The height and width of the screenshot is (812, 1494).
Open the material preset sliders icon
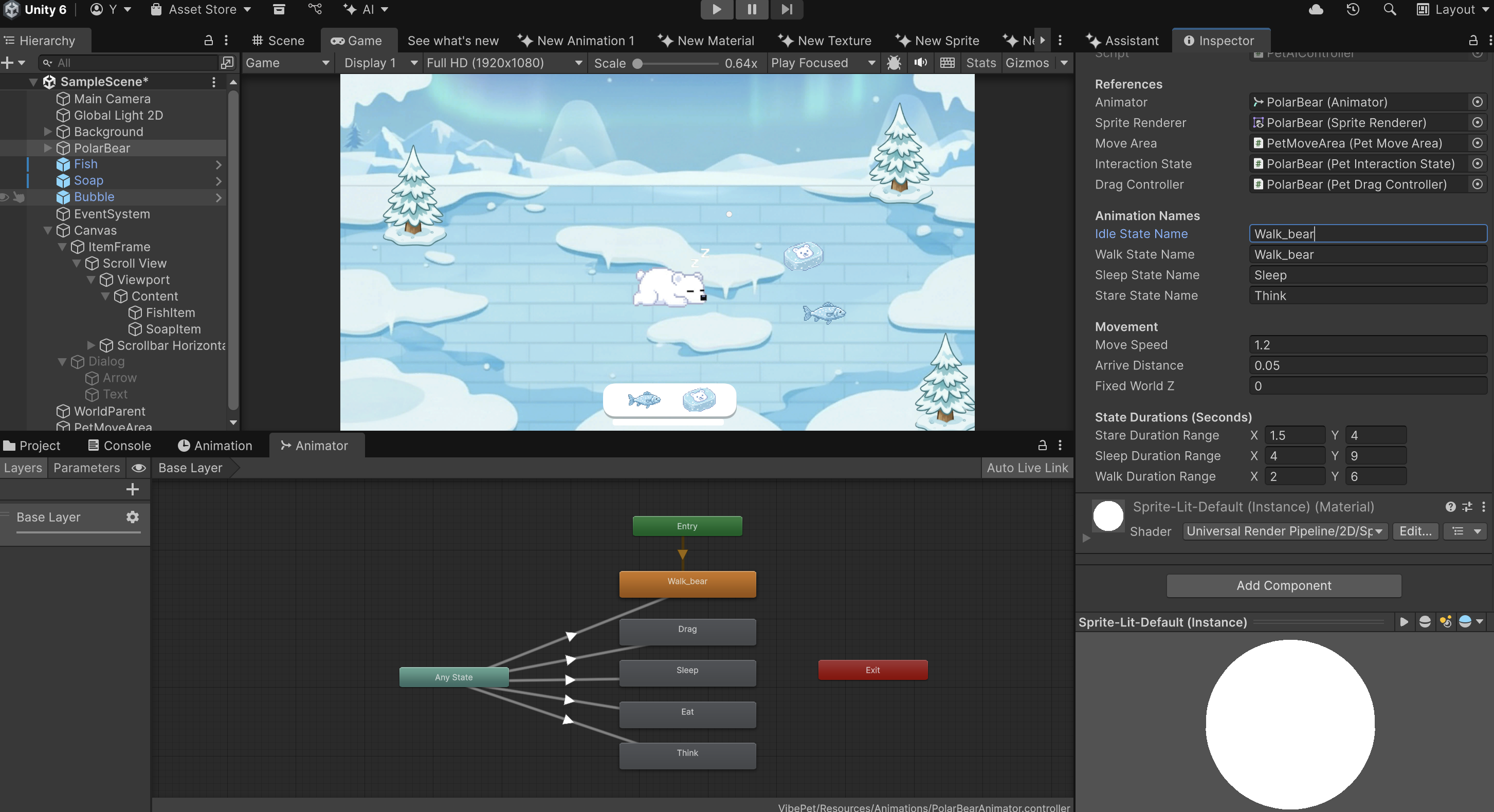[1467, 507]
